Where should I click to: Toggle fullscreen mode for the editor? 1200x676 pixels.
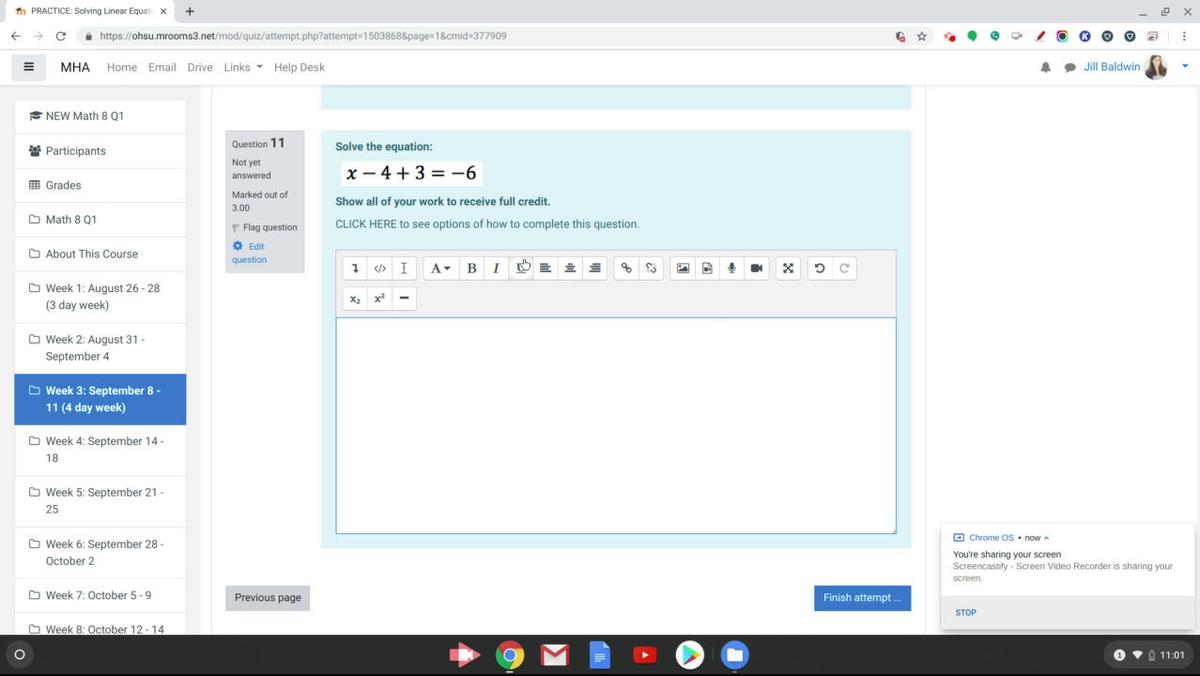pos(788,268)
